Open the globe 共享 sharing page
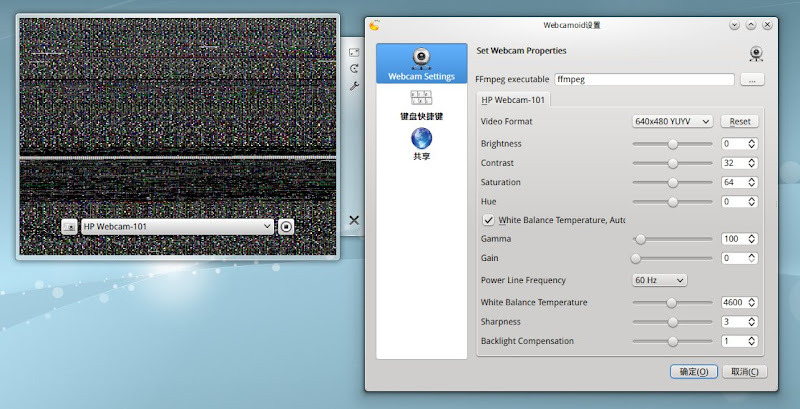 click(x=421, y=144)
